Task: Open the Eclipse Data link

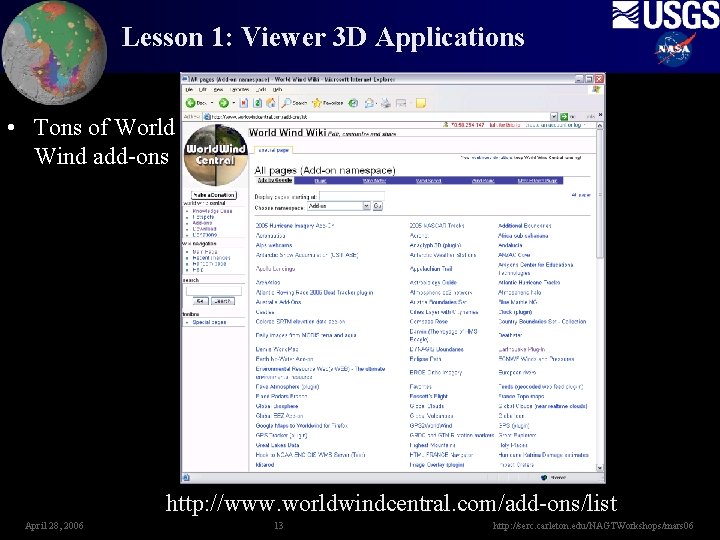Action: (425, 359)
